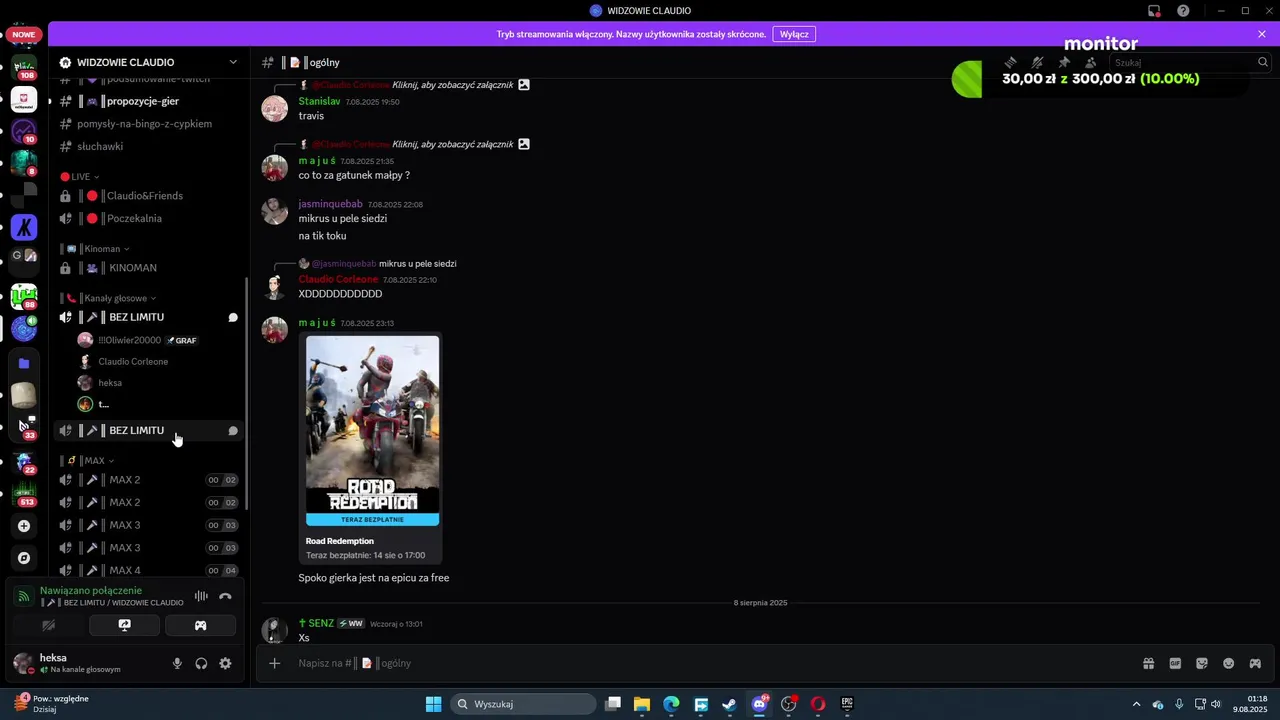The image size is (1280, 720).
Task: Click the Windows taskbar Wyszukaj search box
Action: (x=522, y=704)
